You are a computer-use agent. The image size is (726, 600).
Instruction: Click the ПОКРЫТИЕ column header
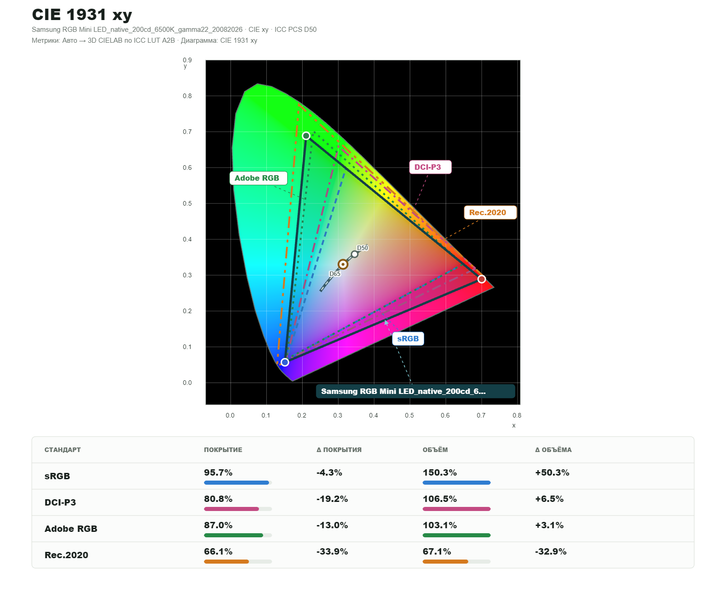[223, 450]
